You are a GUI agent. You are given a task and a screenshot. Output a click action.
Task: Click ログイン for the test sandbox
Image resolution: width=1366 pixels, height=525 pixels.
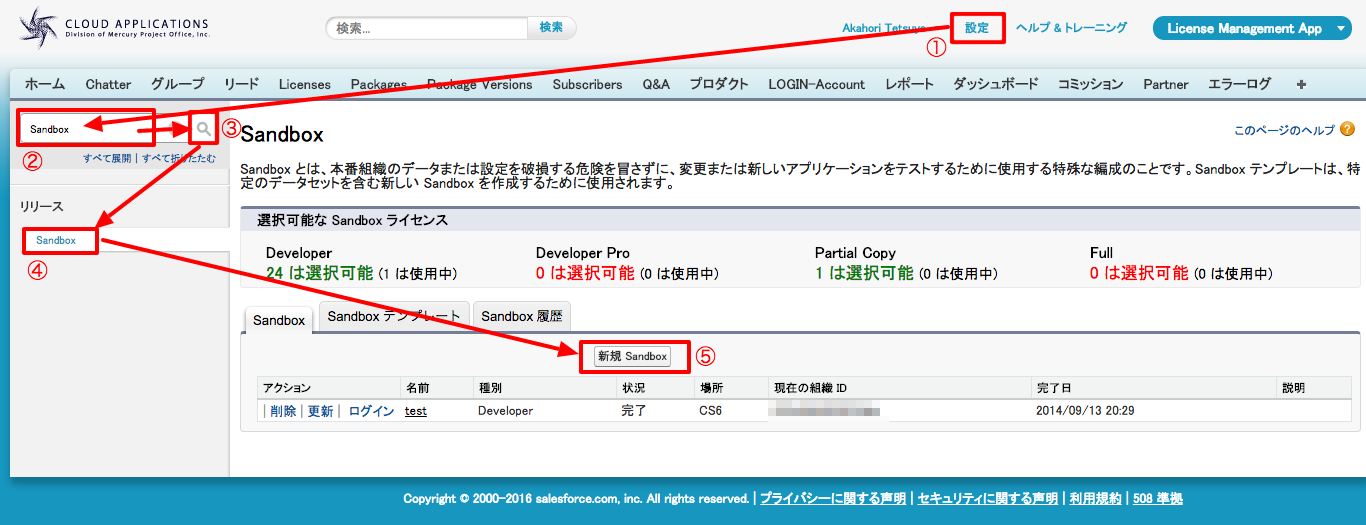click(371, 411)
